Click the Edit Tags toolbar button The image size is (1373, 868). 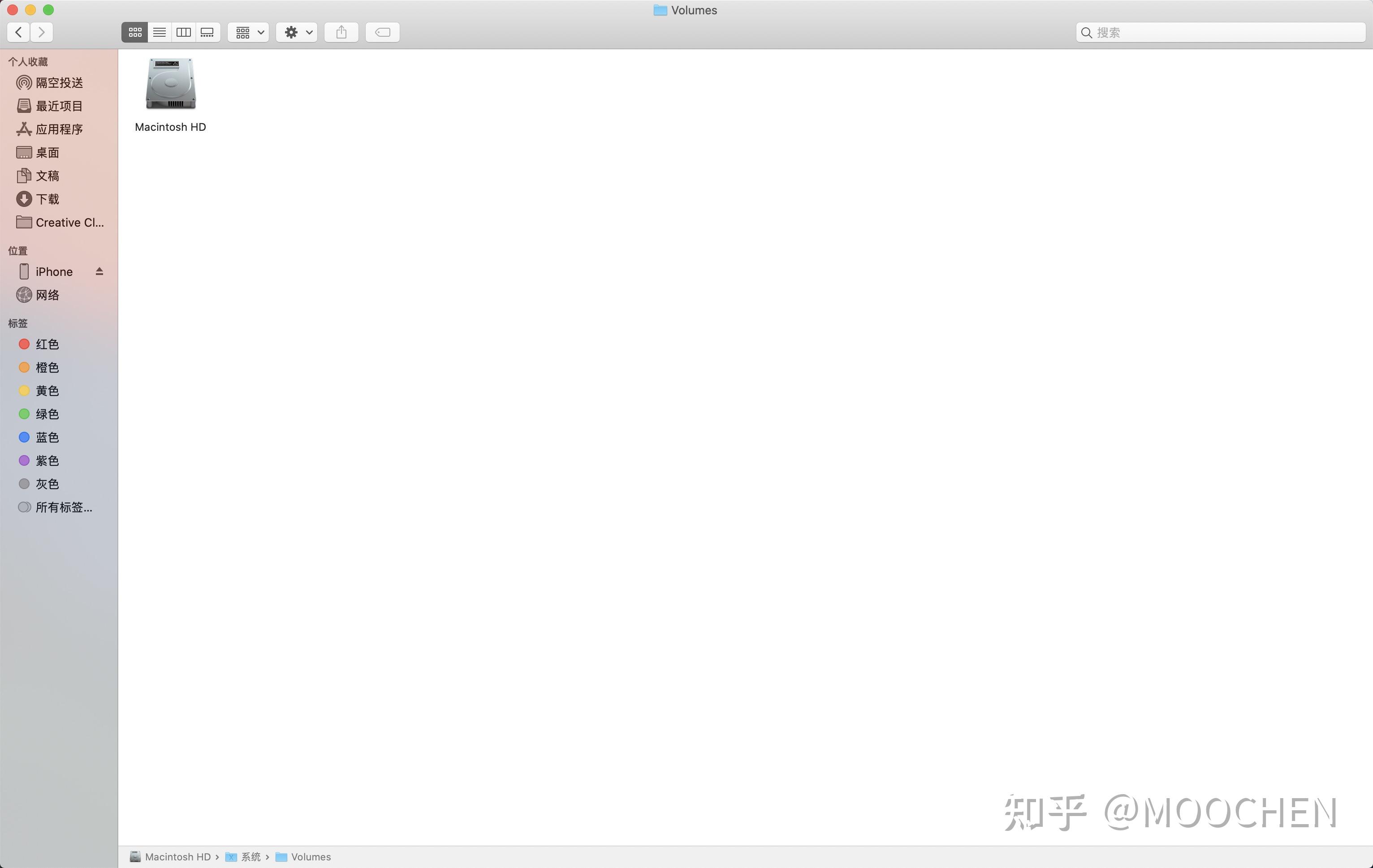coord(382,33)
